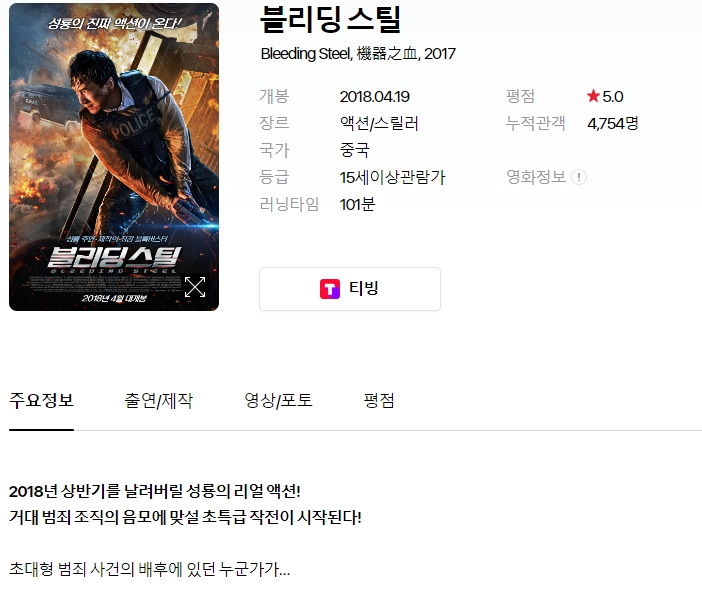Go to the 평점 tab
The image size is (702, 594).
(x=379, y=401)
